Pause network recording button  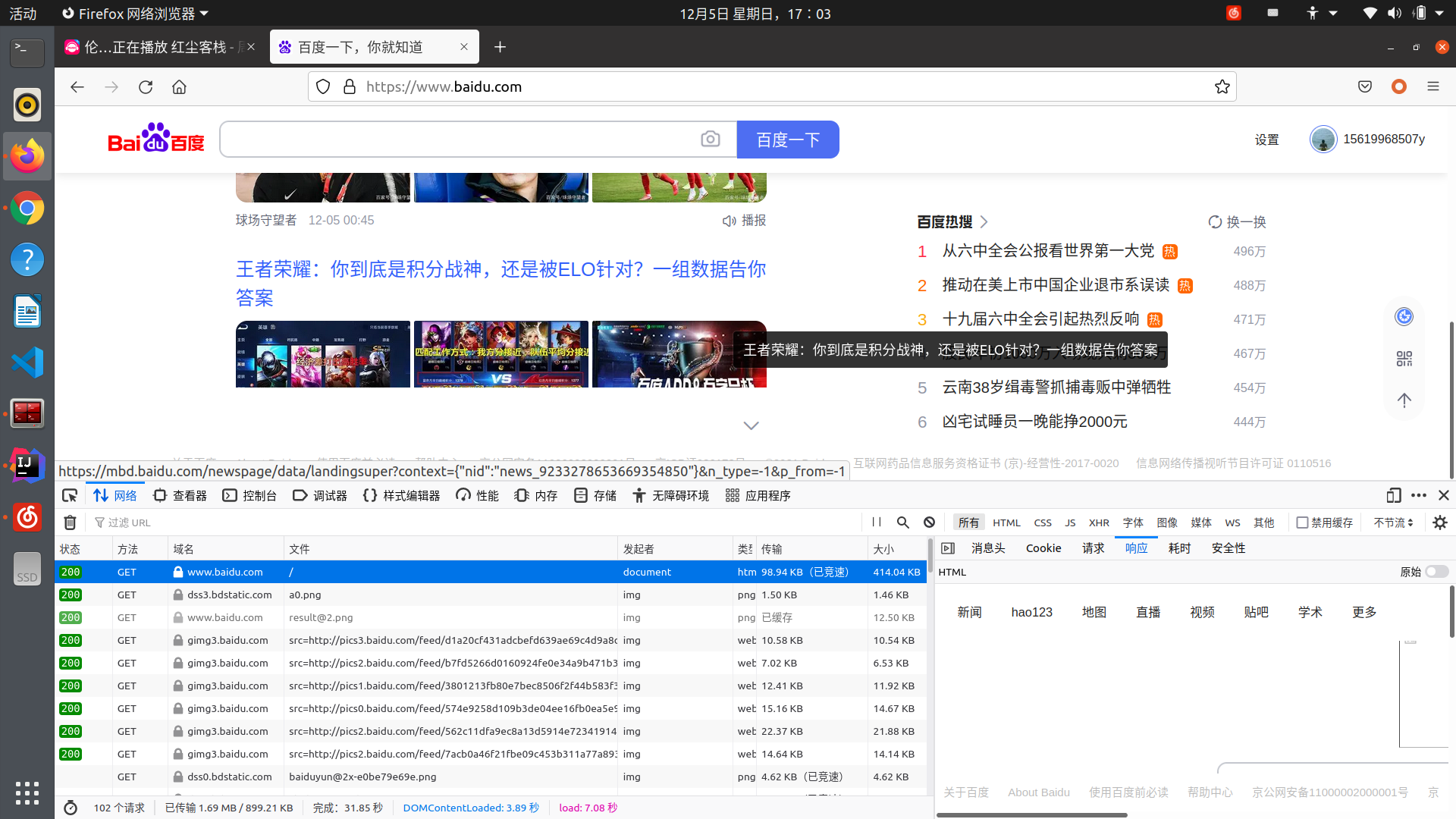877,522
